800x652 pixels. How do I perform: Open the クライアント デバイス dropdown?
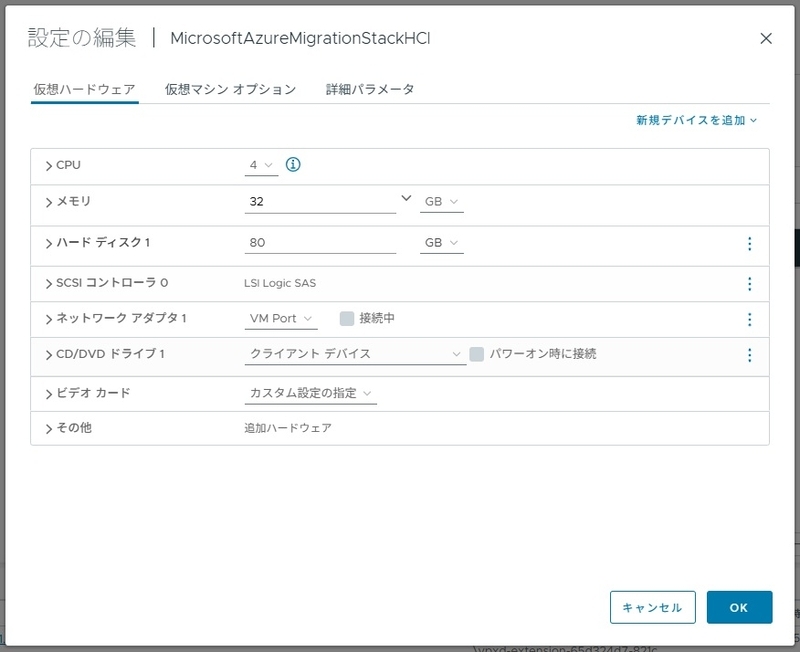(356, 354)
